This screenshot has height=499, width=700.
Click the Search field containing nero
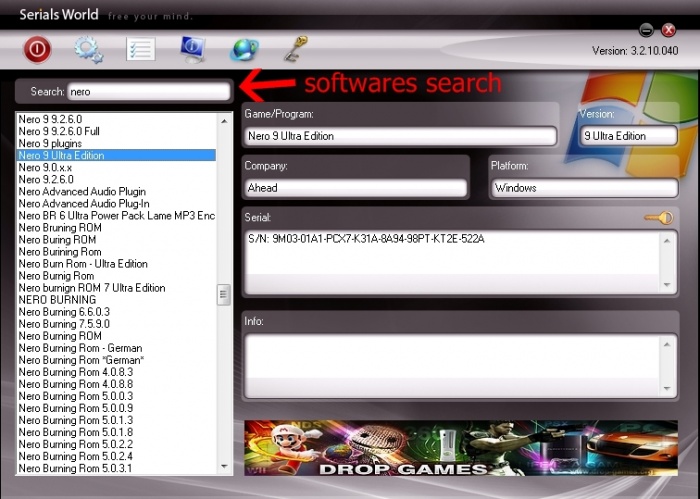click(x=149, y=91)
